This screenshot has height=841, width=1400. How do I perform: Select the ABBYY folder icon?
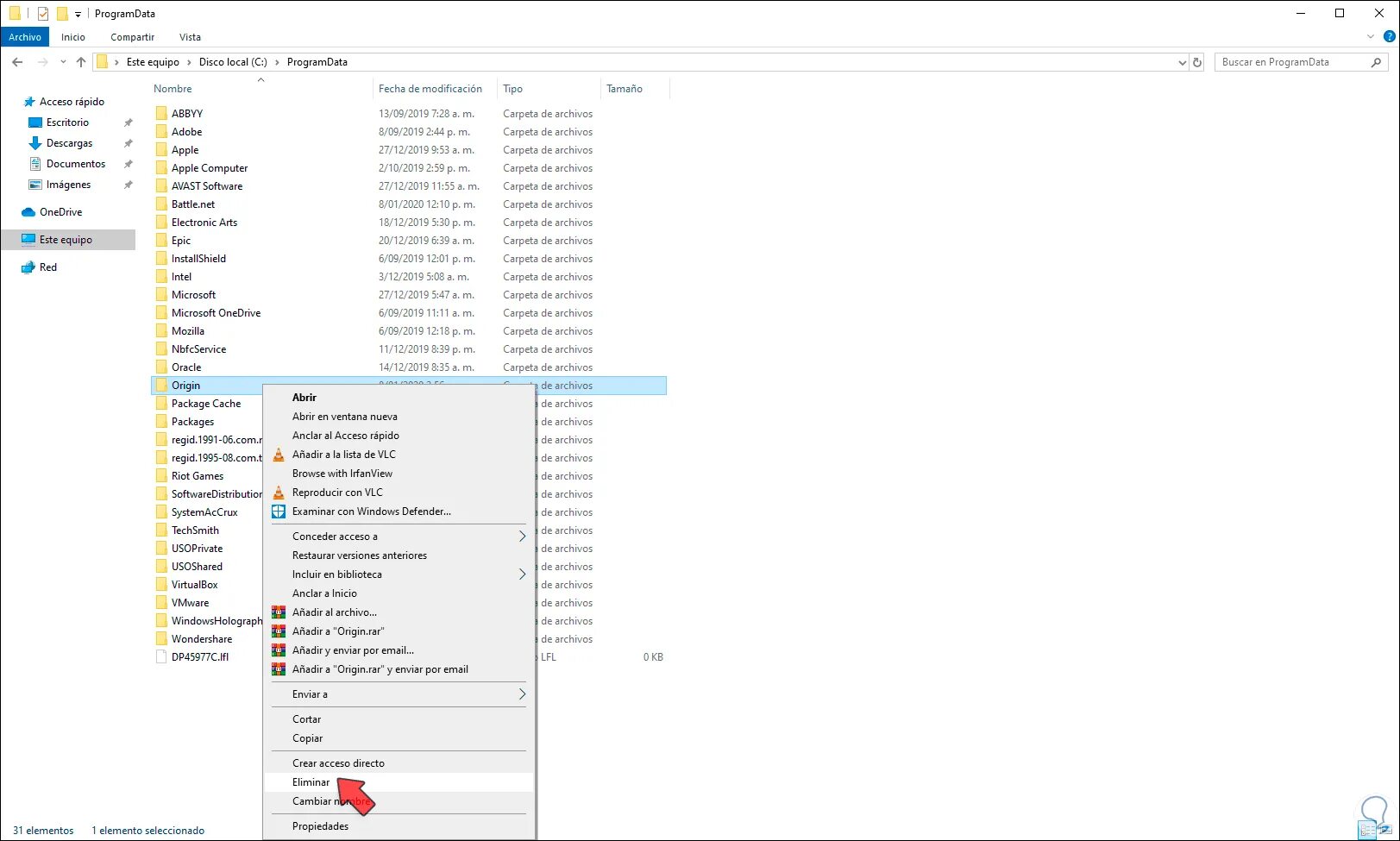click(161, 113)
